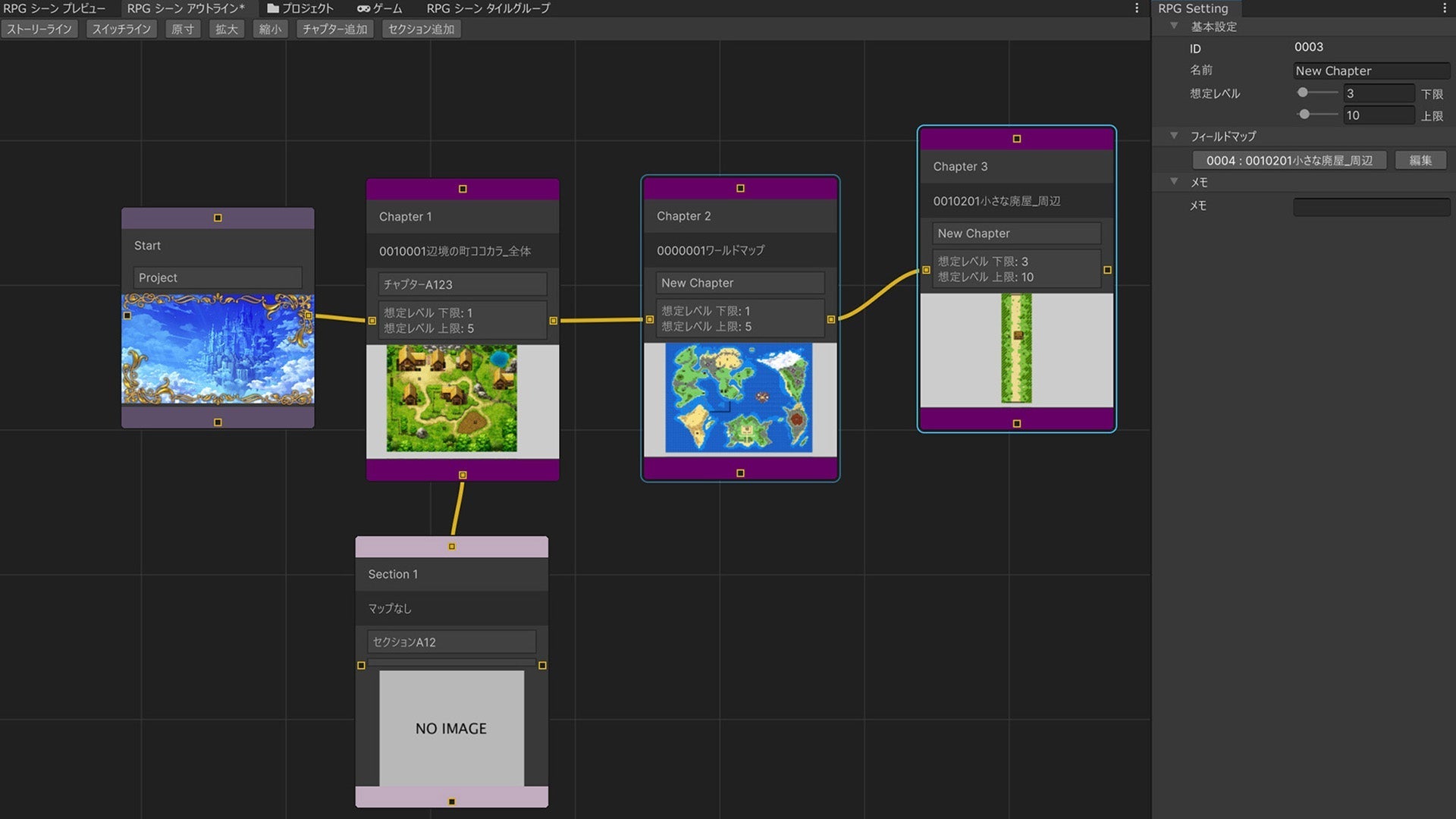Click the 下限 level slider handle

1303,93
